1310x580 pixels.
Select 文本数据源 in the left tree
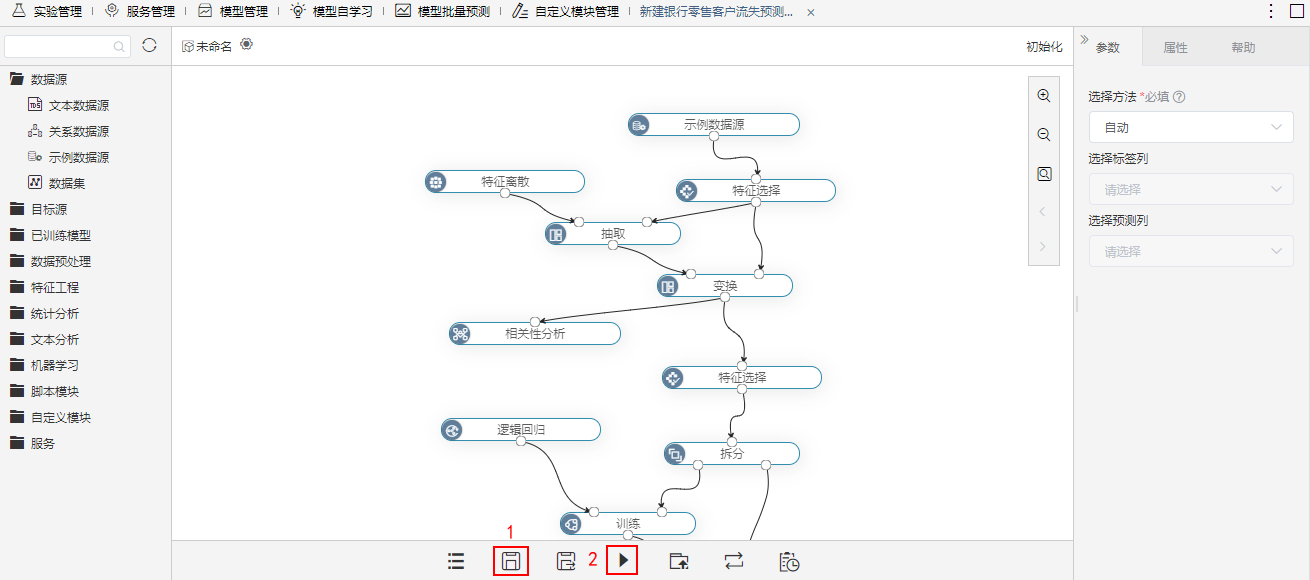tap(68, 105)
